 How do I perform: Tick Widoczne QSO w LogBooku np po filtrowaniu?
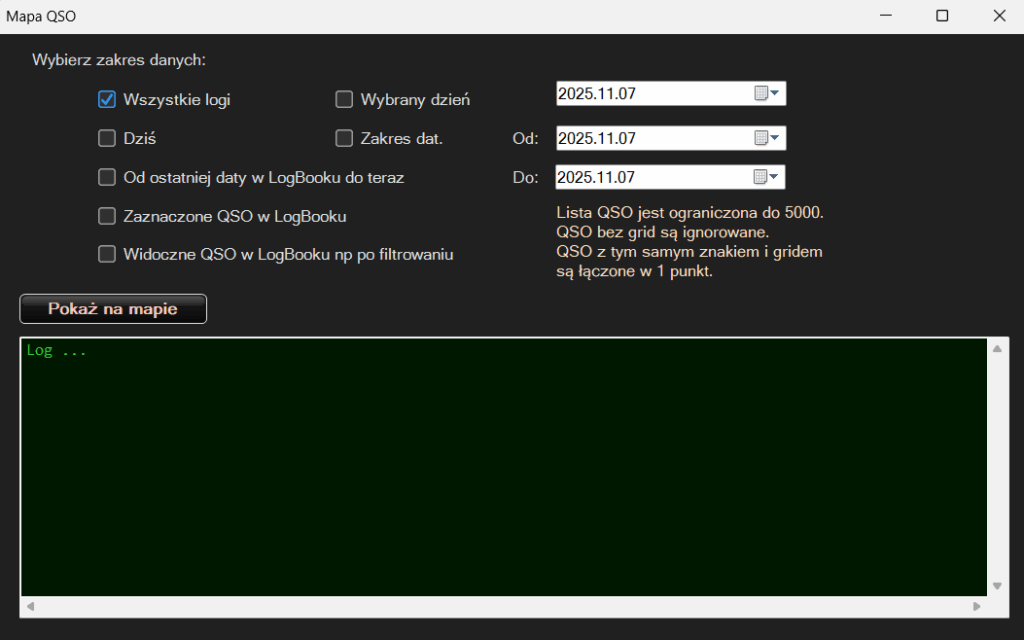[x=107, y=254]
